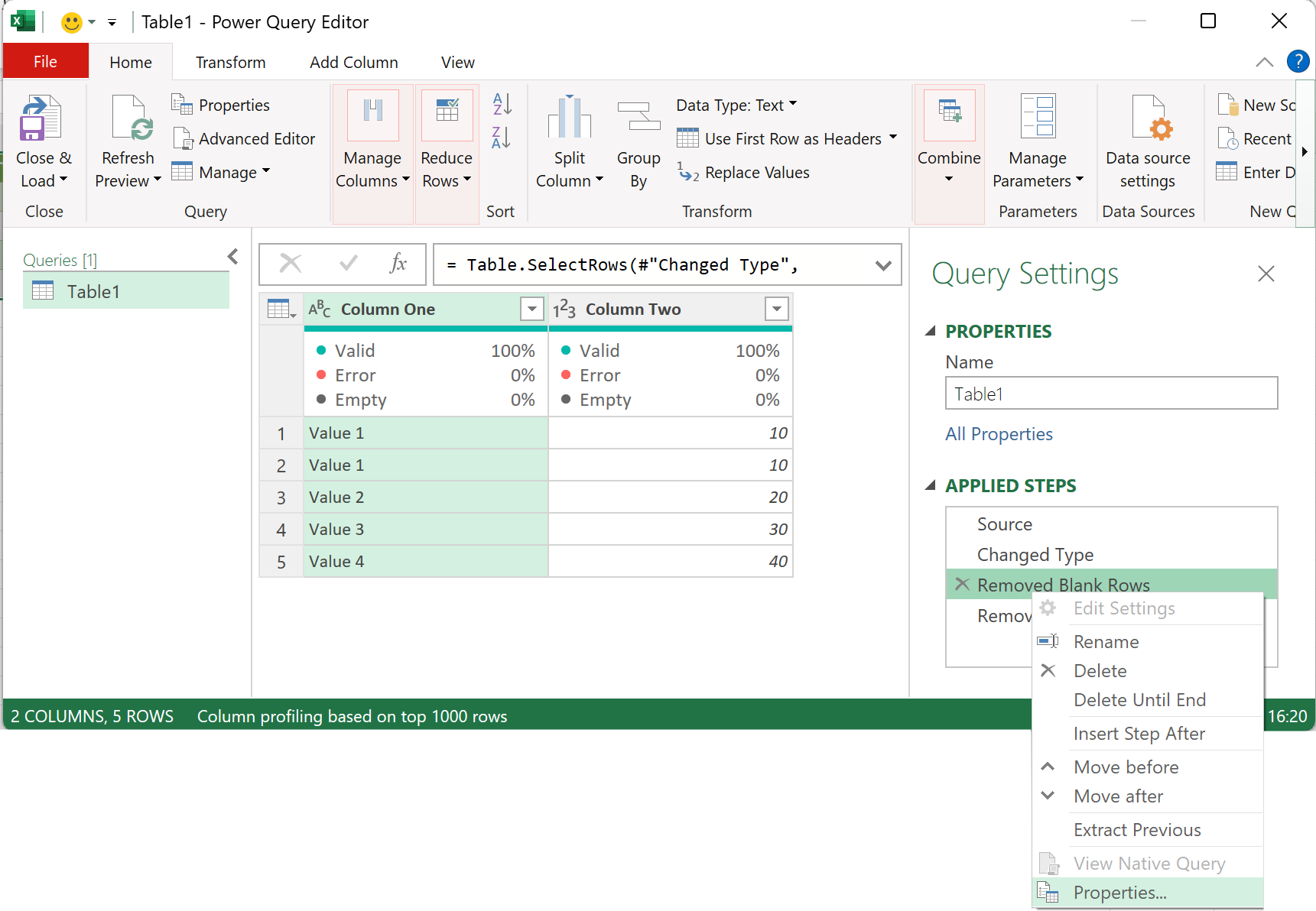The image size is (1316, 911).
Task: Click the help question mark icon
Action: point(1298,60)
